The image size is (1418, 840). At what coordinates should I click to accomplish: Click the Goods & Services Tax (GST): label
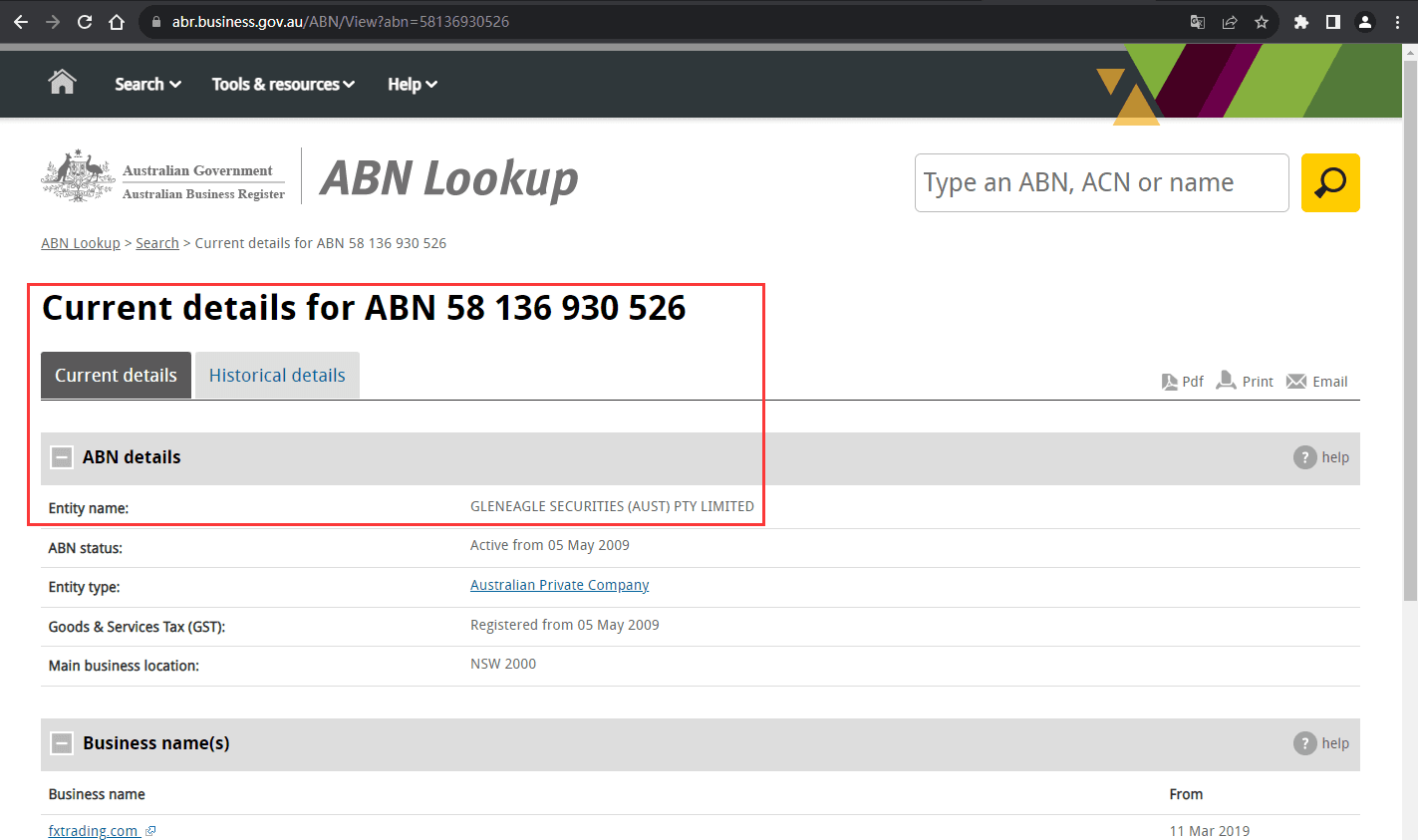(138, 627)
